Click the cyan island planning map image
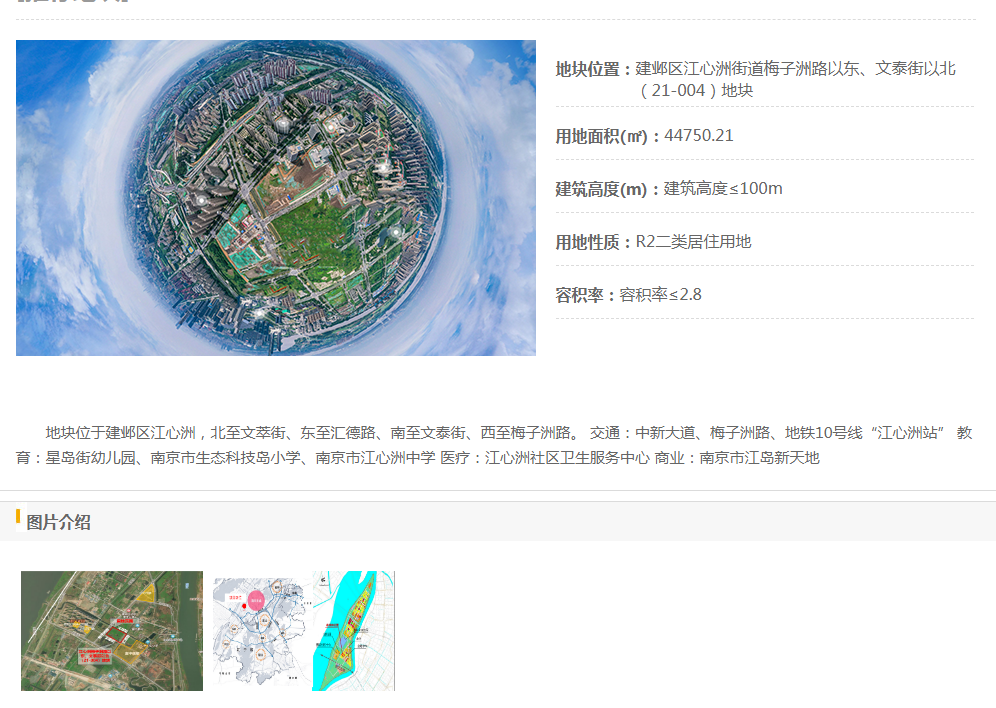 point(354,630)
